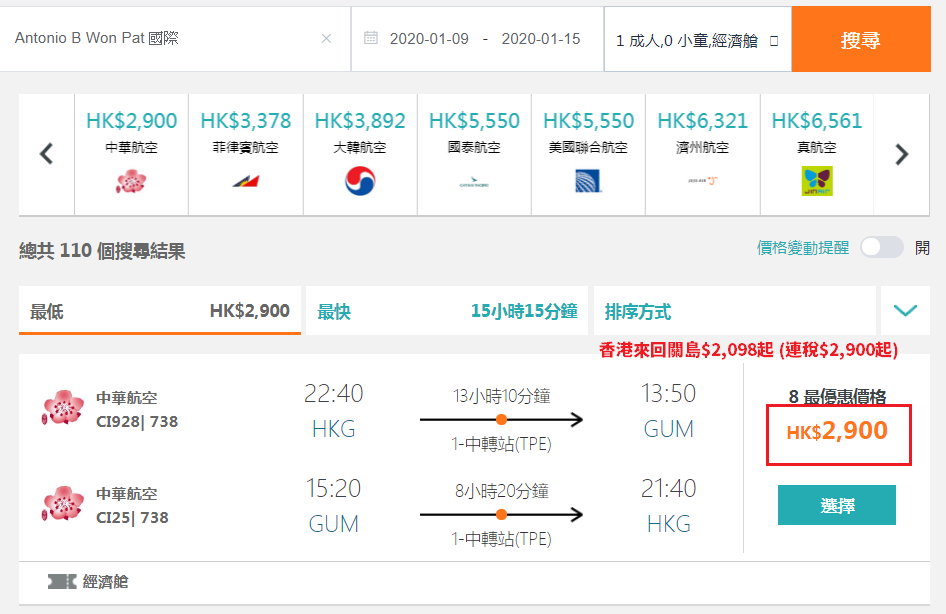Screen dimensions: 946x614
Task: Click the 經濟艙 cabin class label
Action: coord(106,581)
